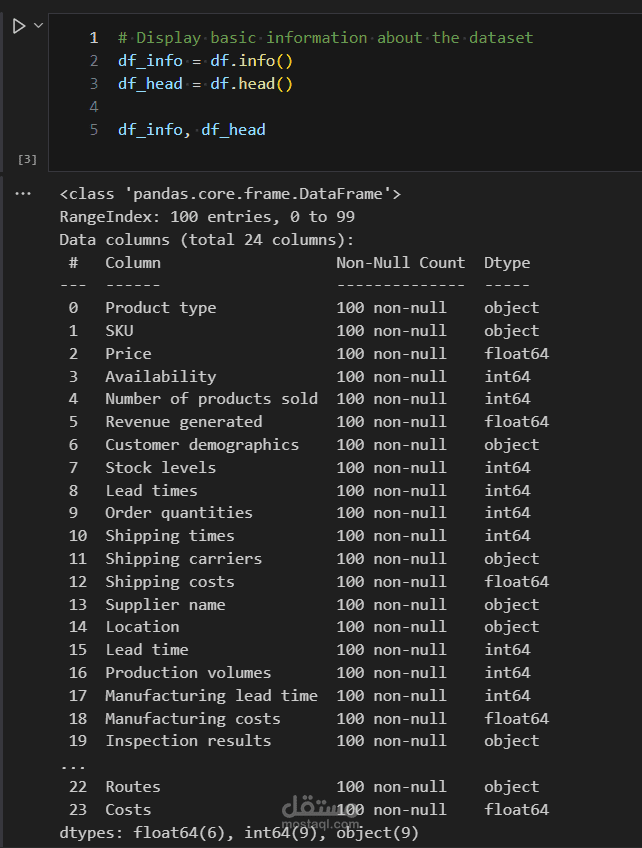Click the 'Non-Null Count' column header
This screenshot has width=642, height=848.
[400, 263]
